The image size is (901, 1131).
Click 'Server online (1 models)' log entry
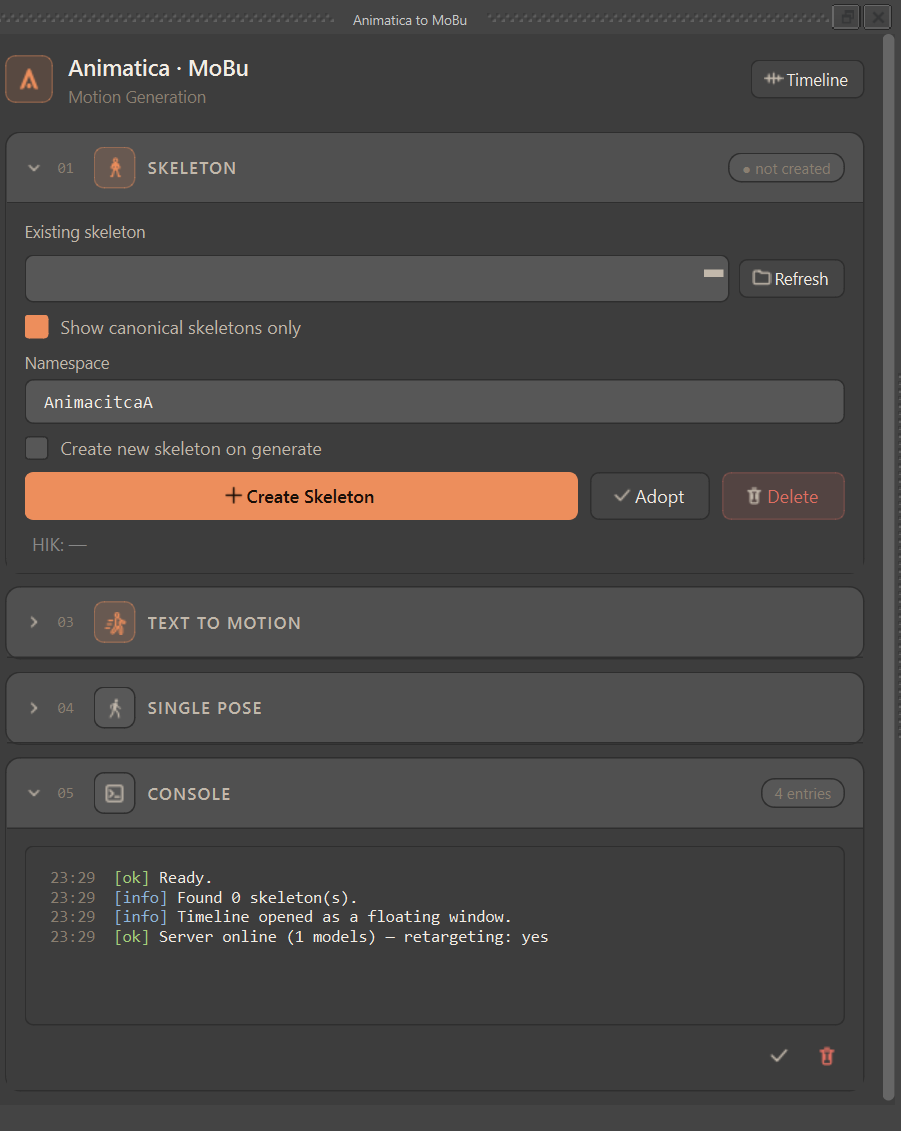point(299,936)
